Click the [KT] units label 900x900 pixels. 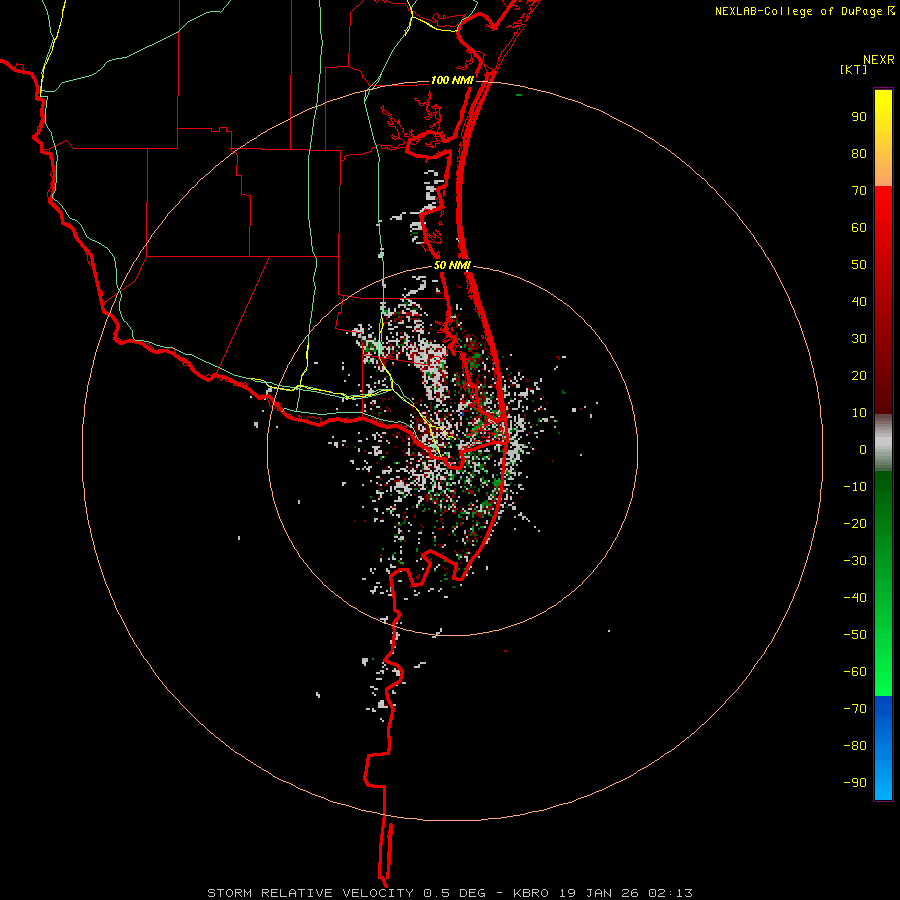pos(854,69)
